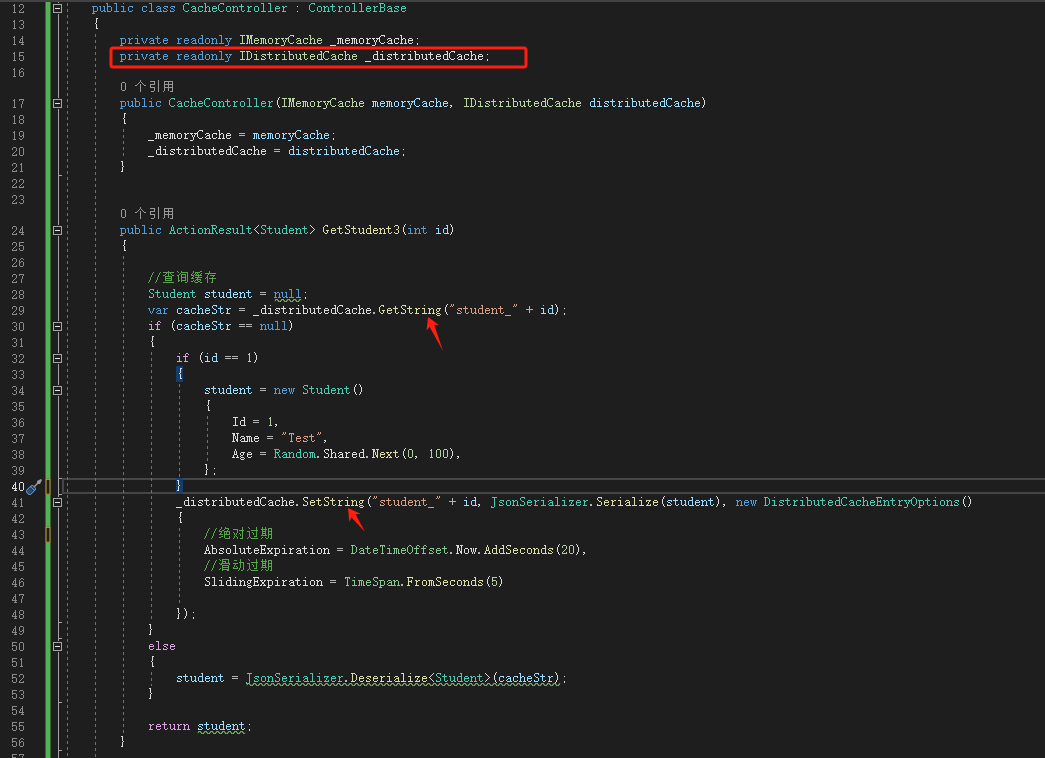Click the ControllerBase base class name
Viewport: 1045px width, 758px height.
[357, 8]
